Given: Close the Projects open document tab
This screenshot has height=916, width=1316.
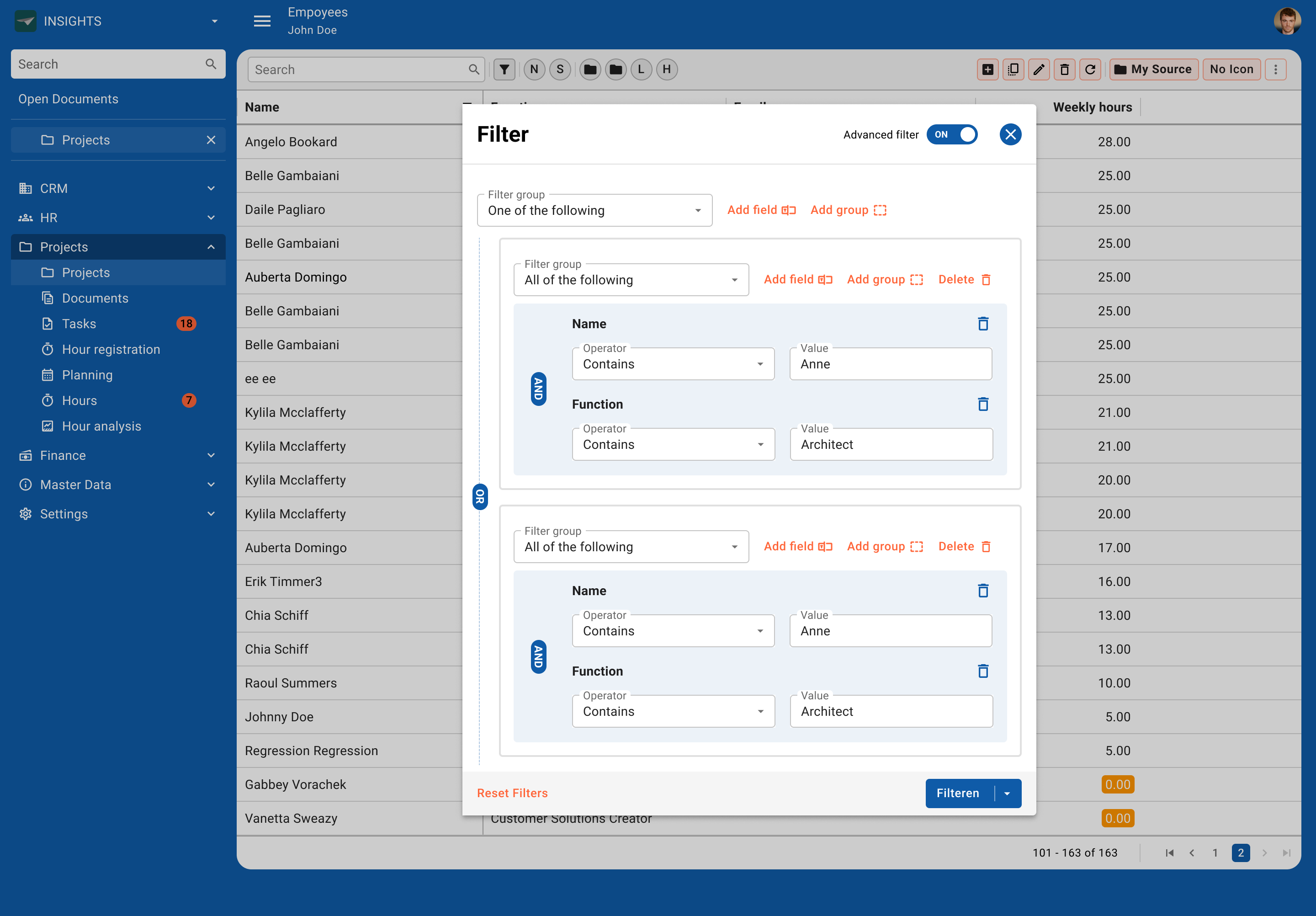Looking at the screenshot, I should pyautogui.click(x=211, y=140).
